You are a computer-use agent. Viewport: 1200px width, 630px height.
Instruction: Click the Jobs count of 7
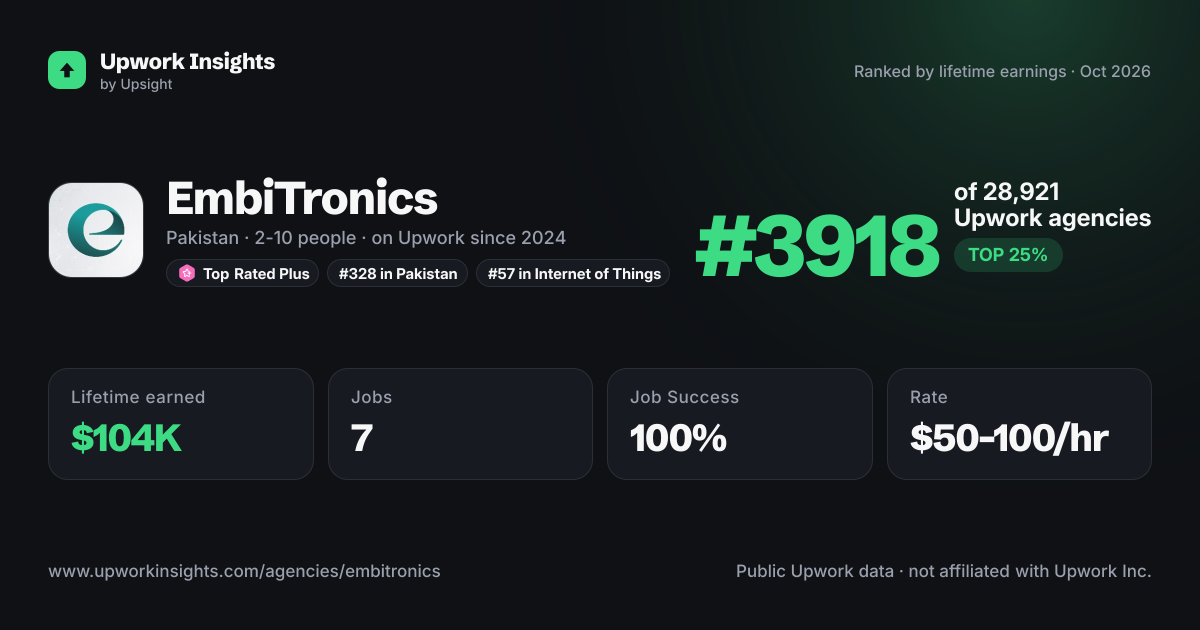362,438
